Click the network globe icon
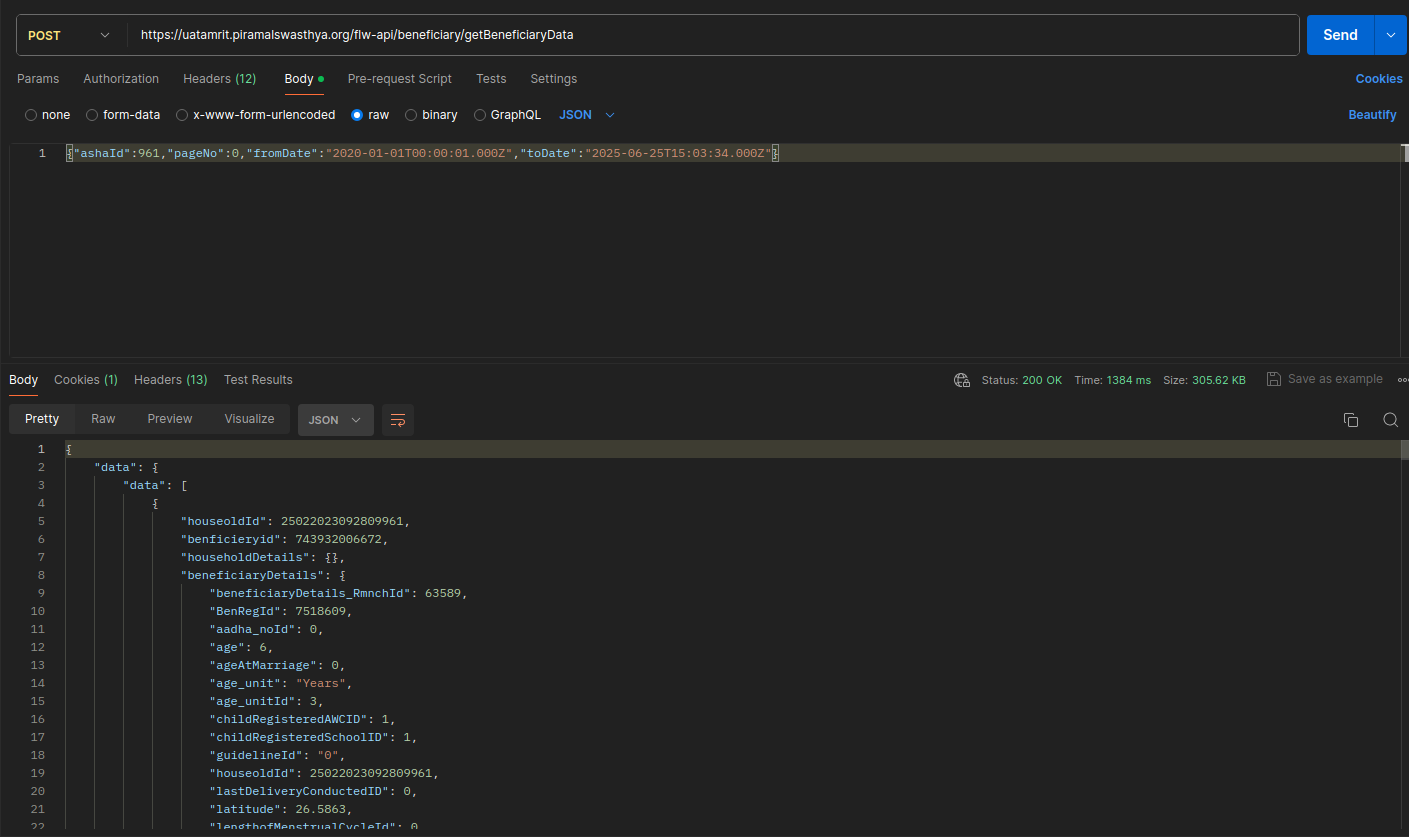 (x=962, y=380)
